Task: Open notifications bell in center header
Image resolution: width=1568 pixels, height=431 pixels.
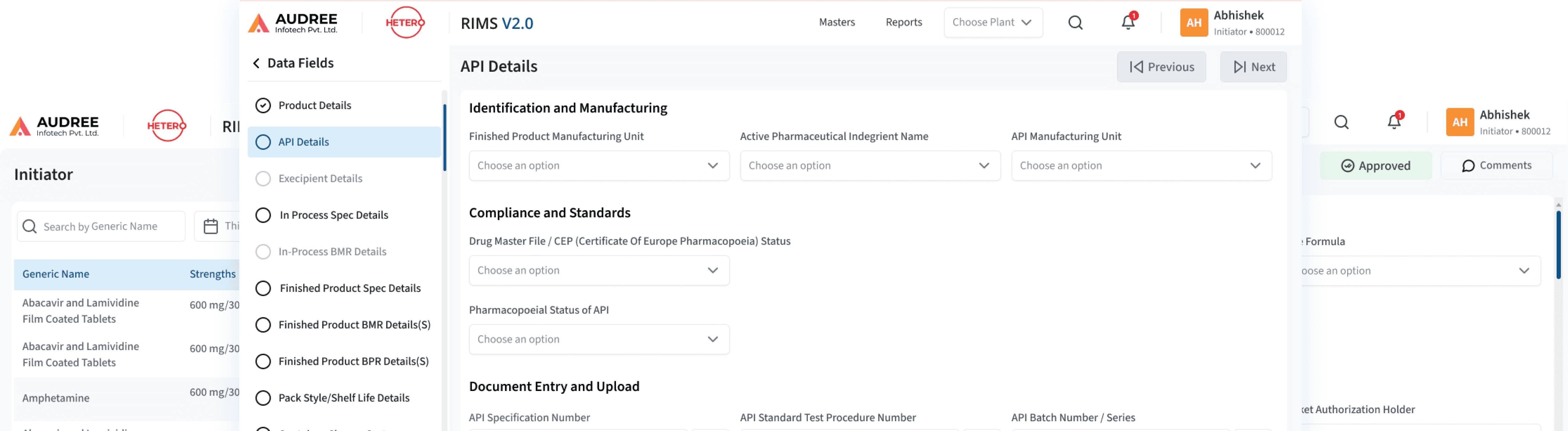Action: coord(1127,22)
